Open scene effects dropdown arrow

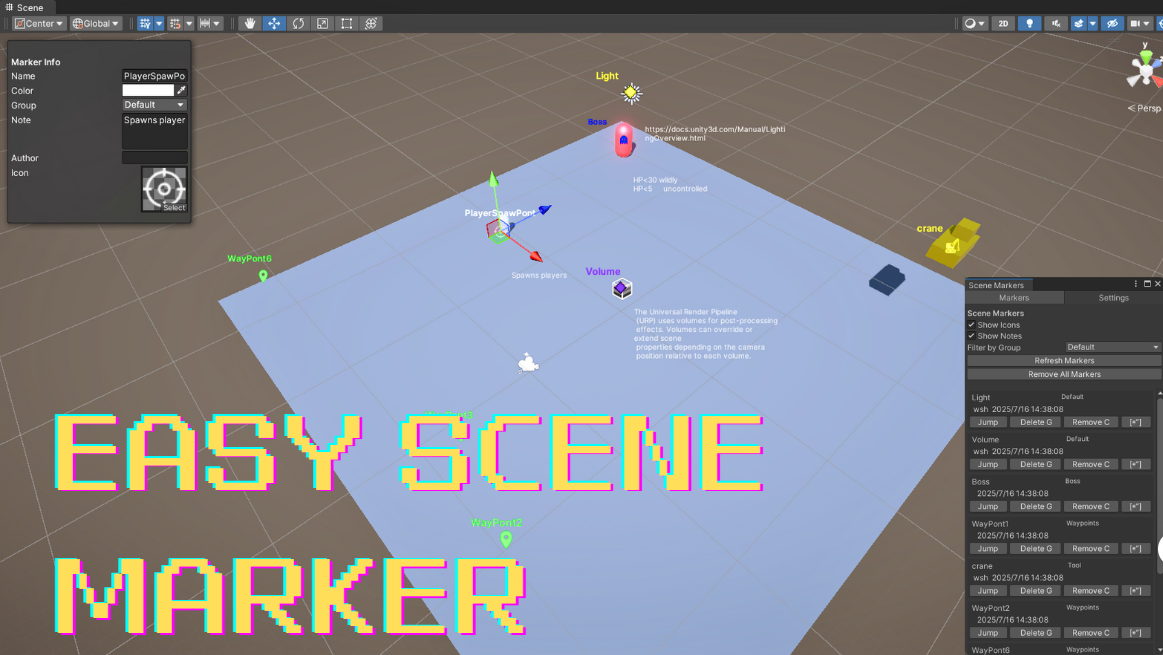click(x=1093, y=24)
